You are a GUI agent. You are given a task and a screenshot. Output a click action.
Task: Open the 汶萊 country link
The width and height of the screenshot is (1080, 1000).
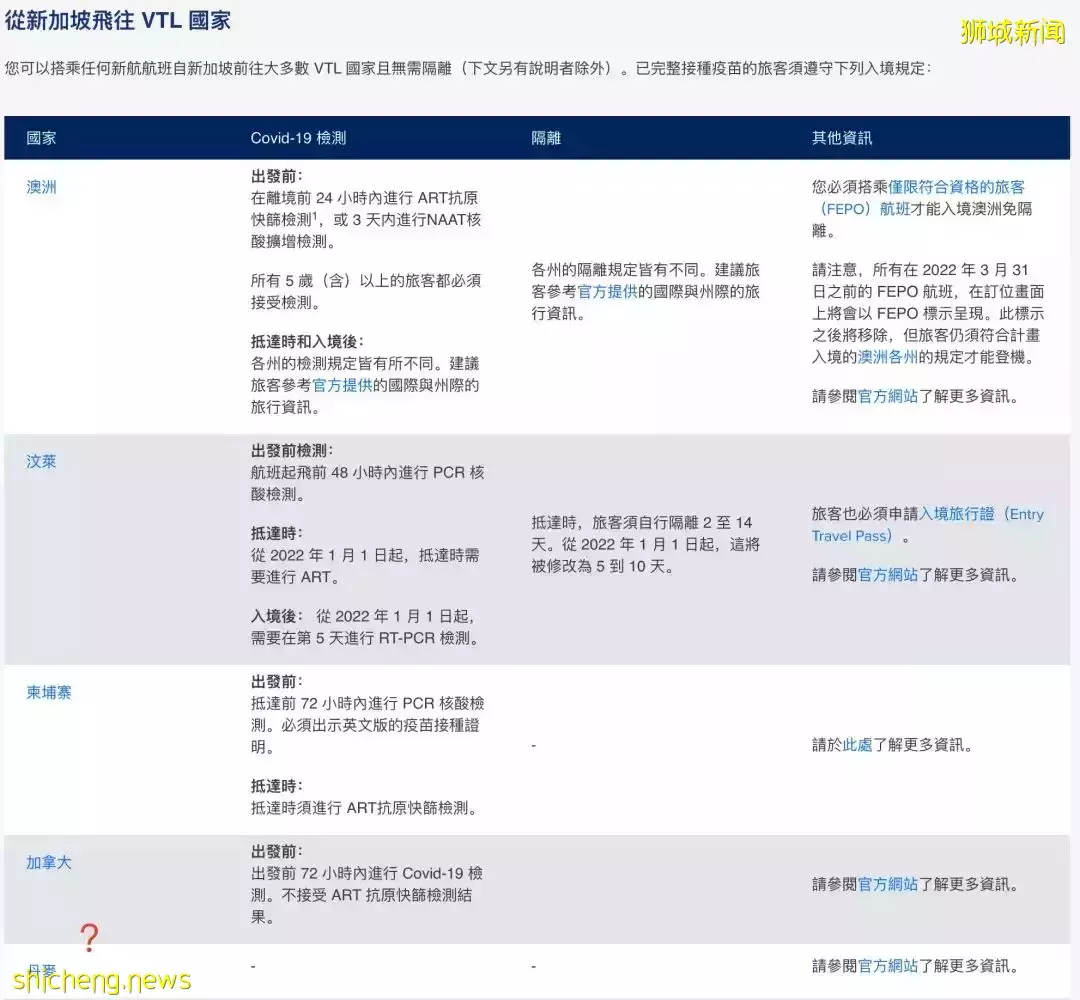coord(40,462)
